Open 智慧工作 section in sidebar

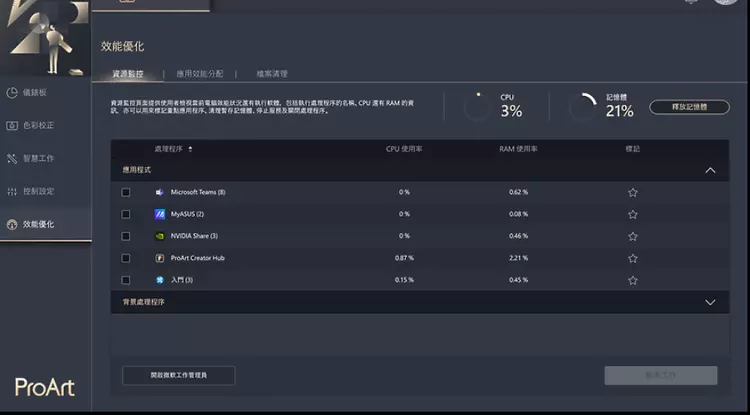click(x=37, y=158)
